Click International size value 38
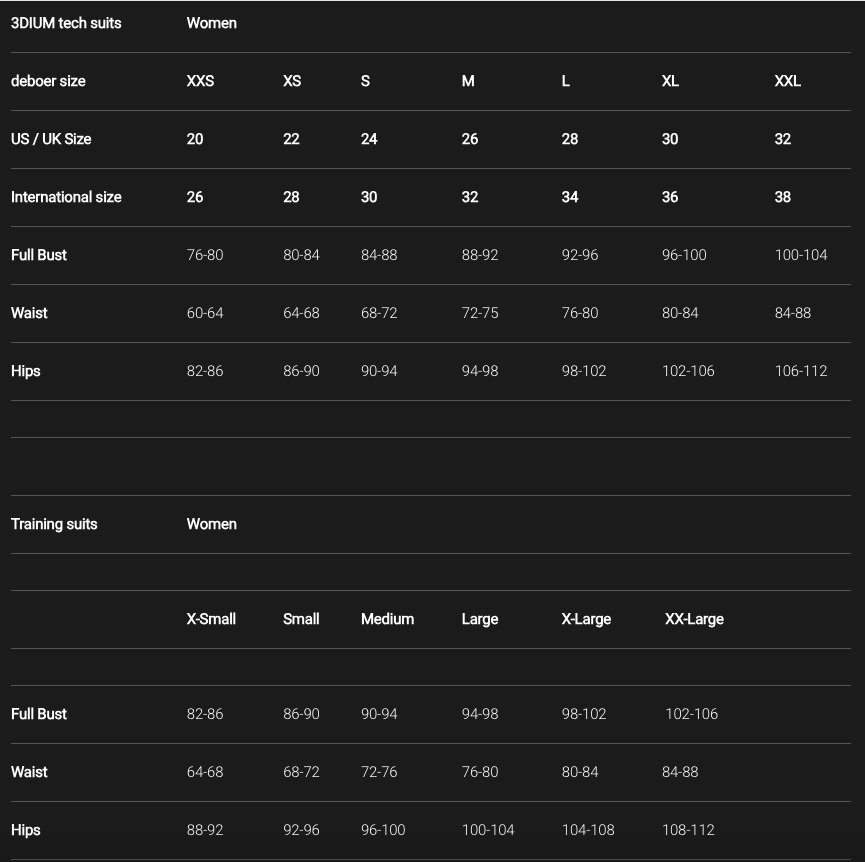The width and height of the screenshot is (865, 862). [x=782, y=197]
